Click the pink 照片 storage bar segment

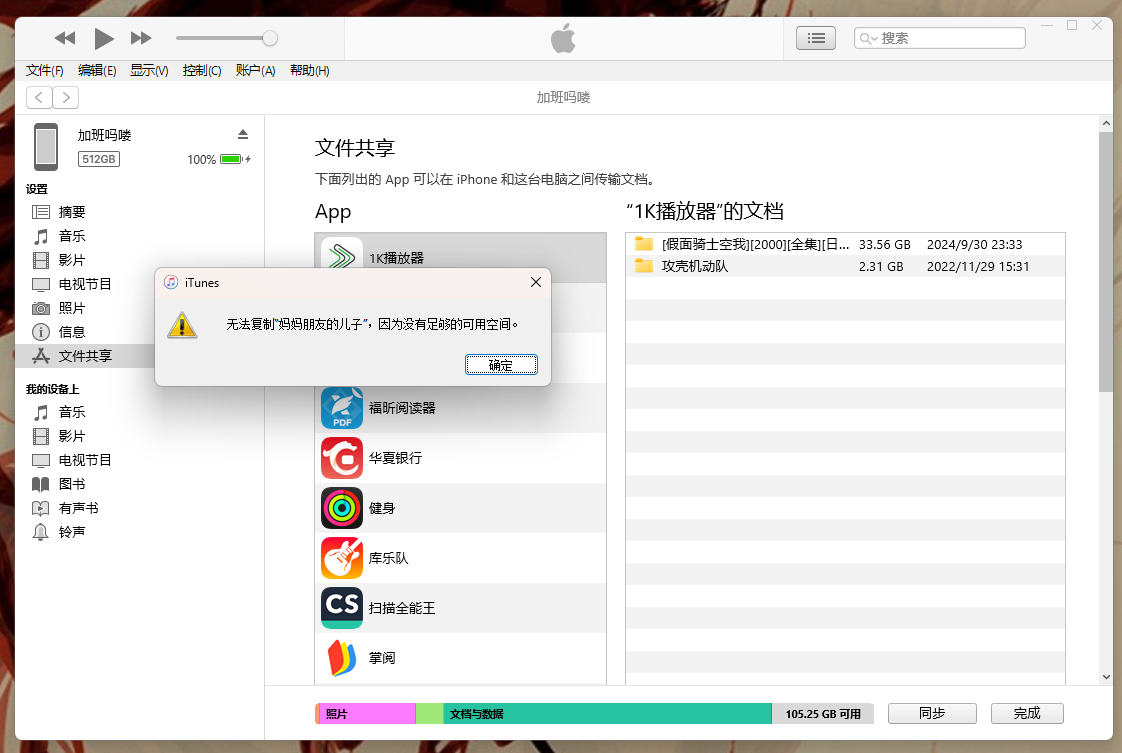click(366, 714)
